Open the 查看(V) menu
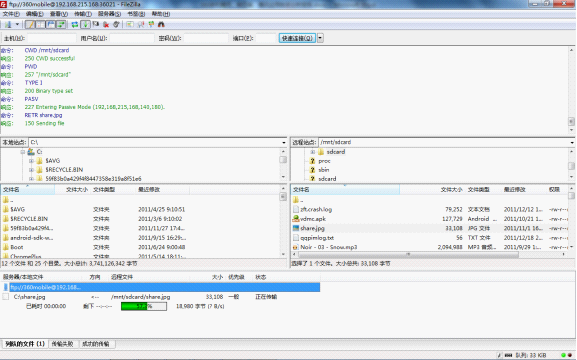577x360 pixels. (59, 14)
